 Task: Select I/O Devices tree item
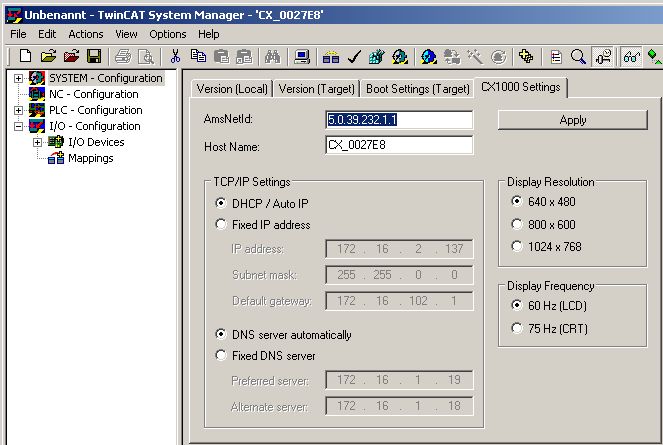pyautogui.click(x=96, y=142)
